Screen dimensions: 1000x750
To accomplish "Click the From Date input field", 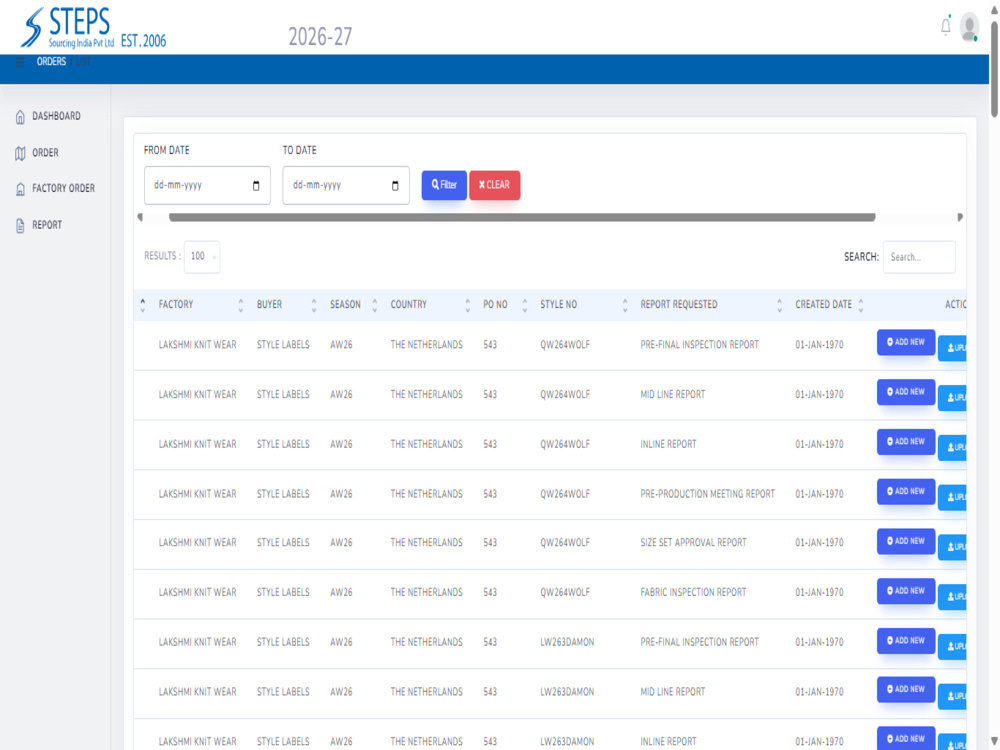I will [207, 186].
